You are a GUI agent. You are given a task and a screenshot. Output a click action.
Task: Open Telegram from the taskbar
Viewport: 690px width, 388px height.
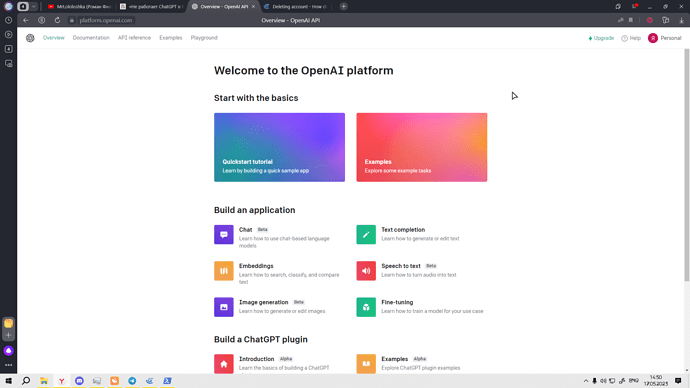point(132,381)
